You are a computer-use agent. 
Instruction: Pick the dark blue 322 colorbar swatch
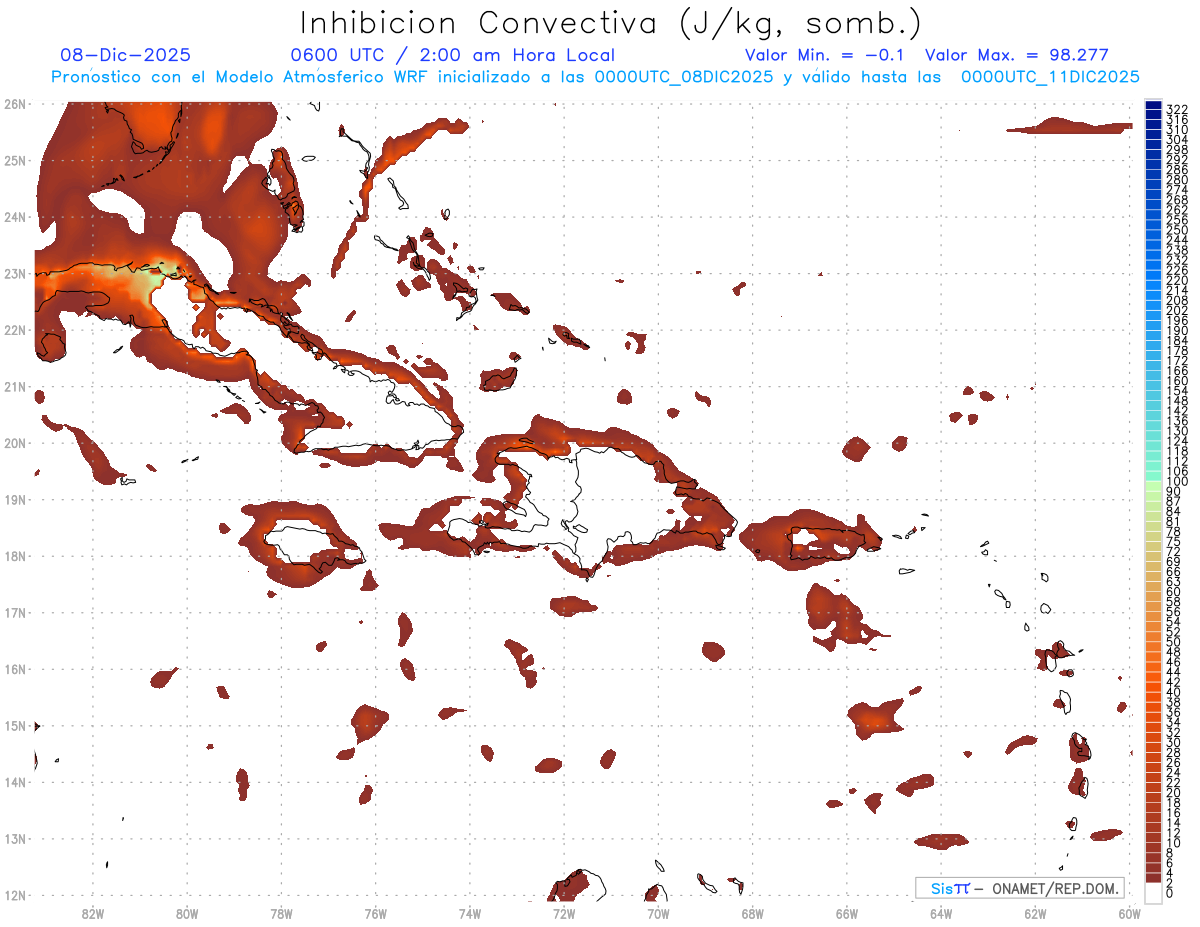(1153, 106)
